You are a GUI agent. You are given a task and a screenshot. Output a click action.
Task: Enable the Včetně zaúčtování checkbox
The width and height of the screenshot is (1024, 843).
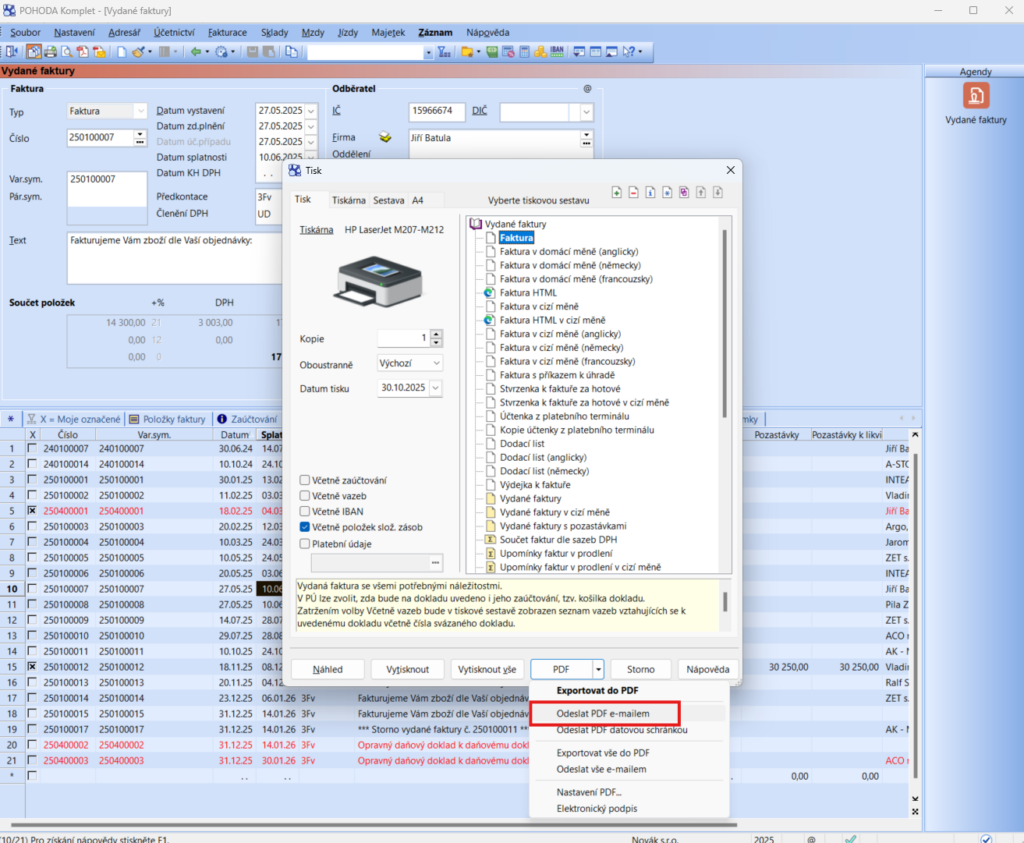click(305, 480)
